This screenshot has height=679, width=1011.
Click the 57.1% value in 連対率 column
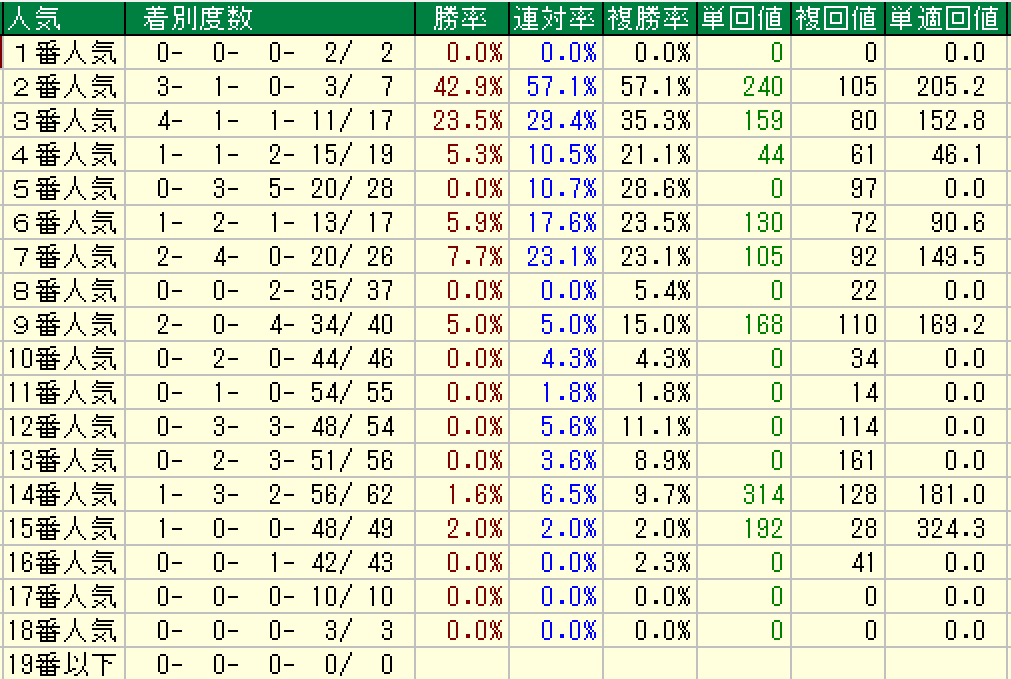pyautogui.click(x=562, y=86)
